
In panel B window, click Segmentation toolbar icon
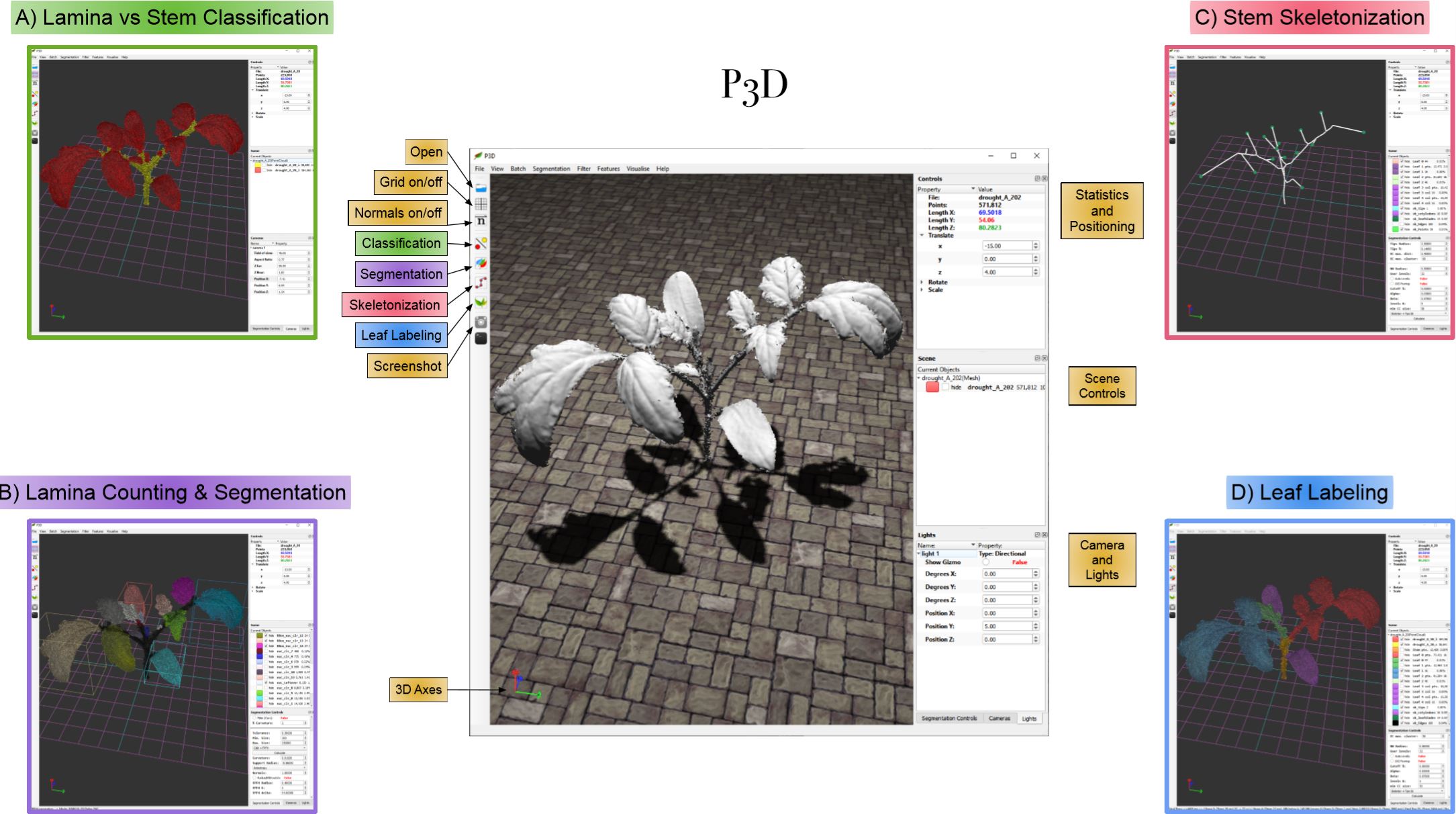(35, 578)
